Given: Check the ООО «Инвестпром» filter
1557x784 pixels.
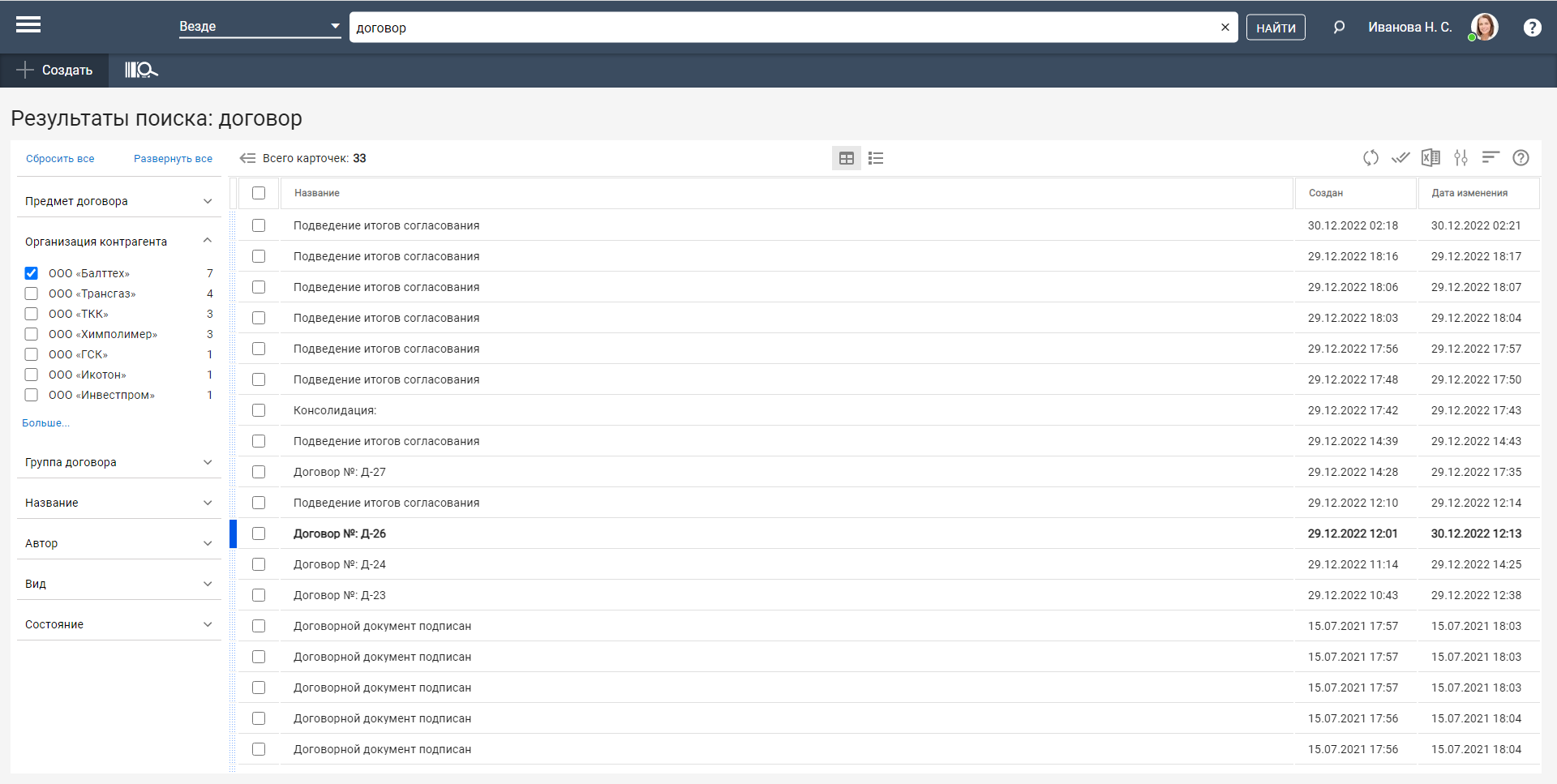Looking at the screenshot, I should pos(31,395).
